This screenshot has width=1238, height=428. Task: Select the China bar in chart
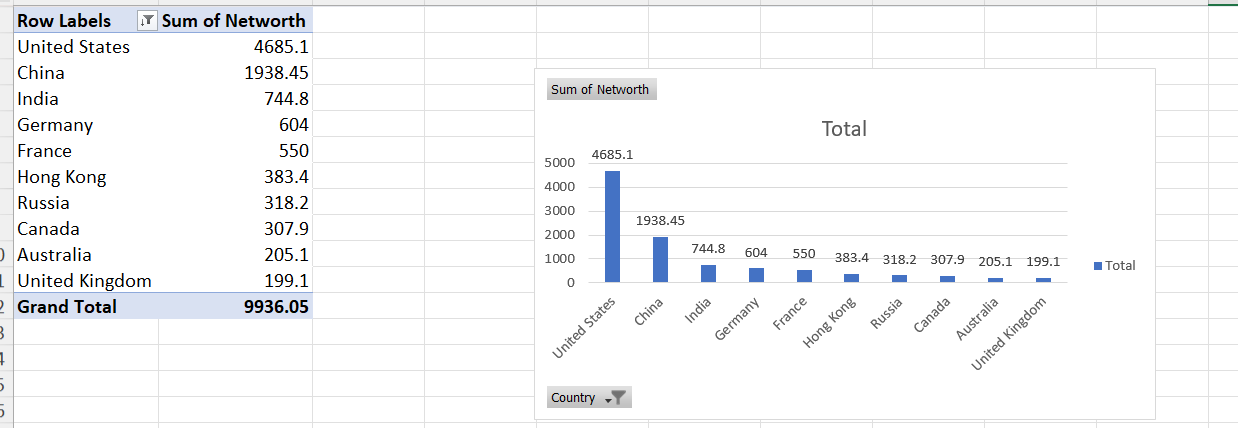click(660, 259)
